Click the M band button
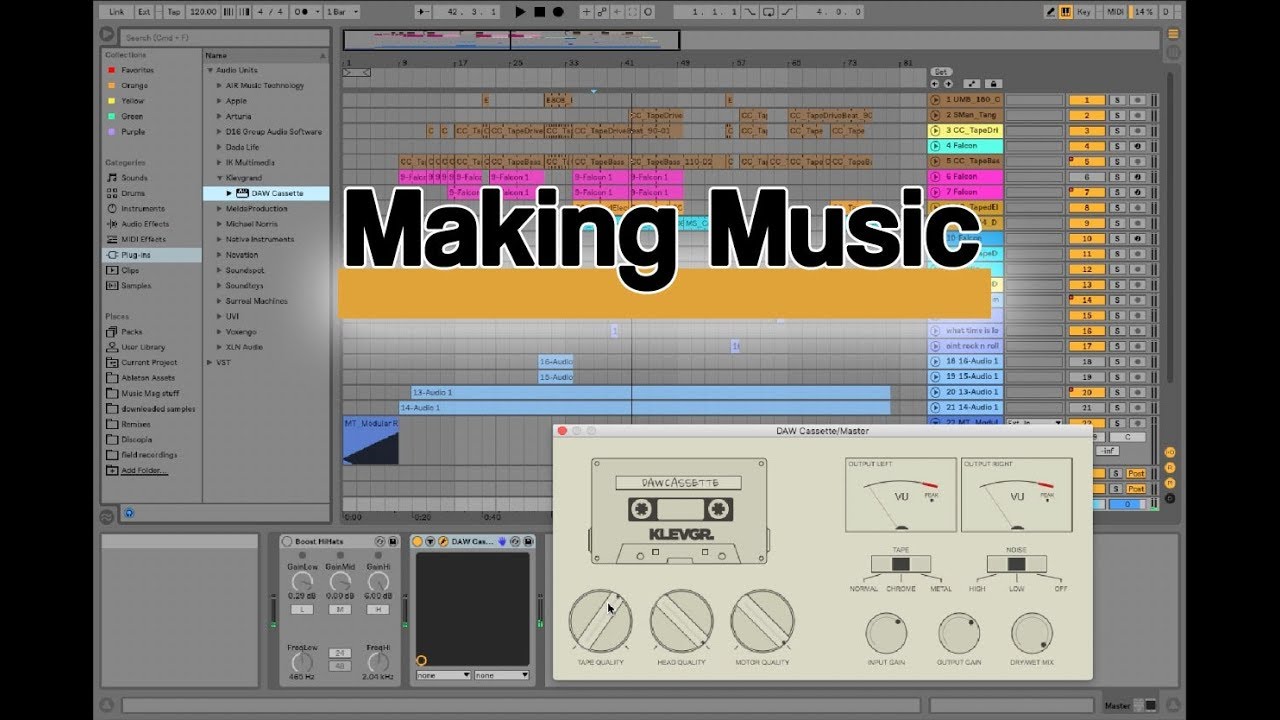Screen dimensions: 1280x720 [340, 609]
